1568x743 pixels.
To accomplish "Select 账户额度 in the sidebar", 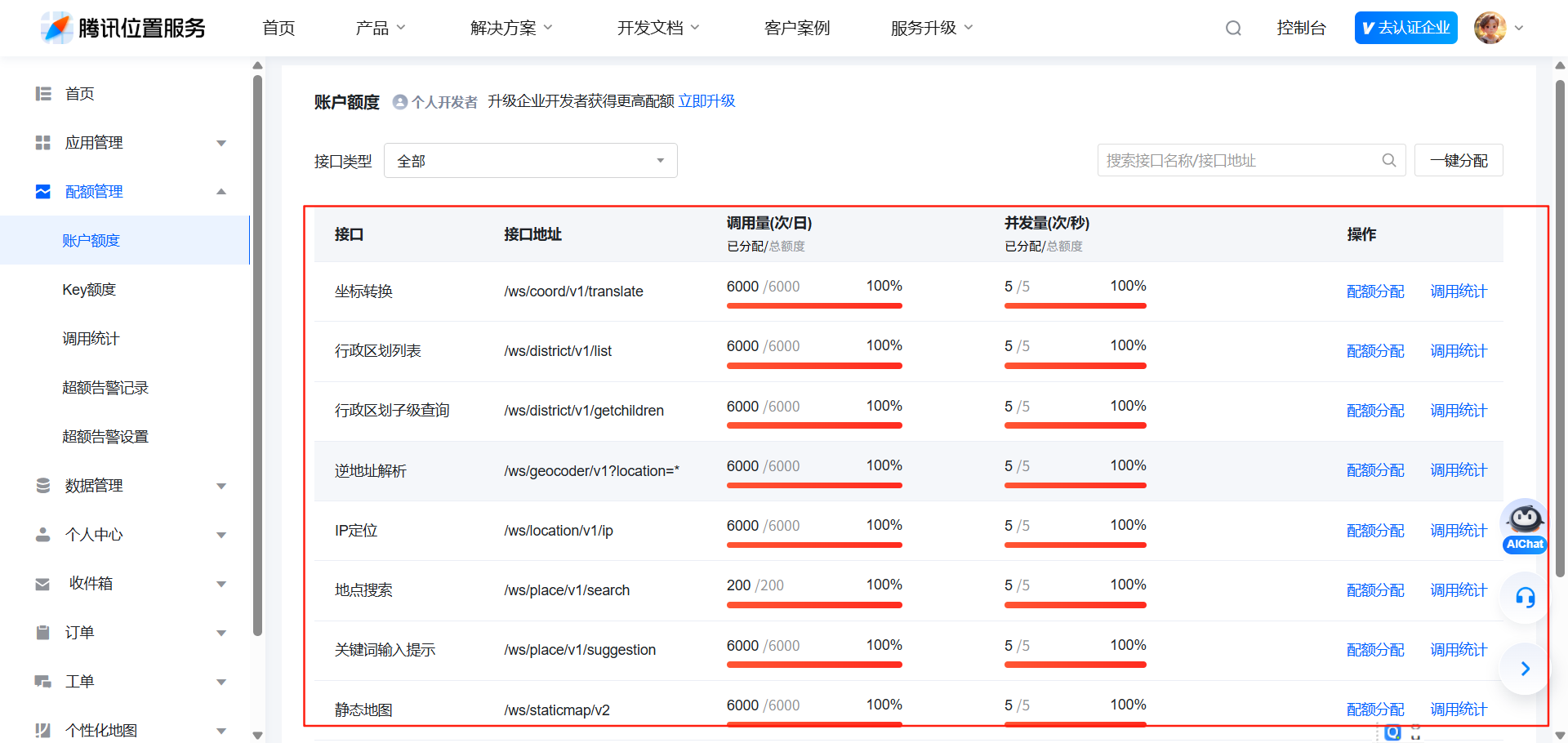I will (x=124, y=240).
